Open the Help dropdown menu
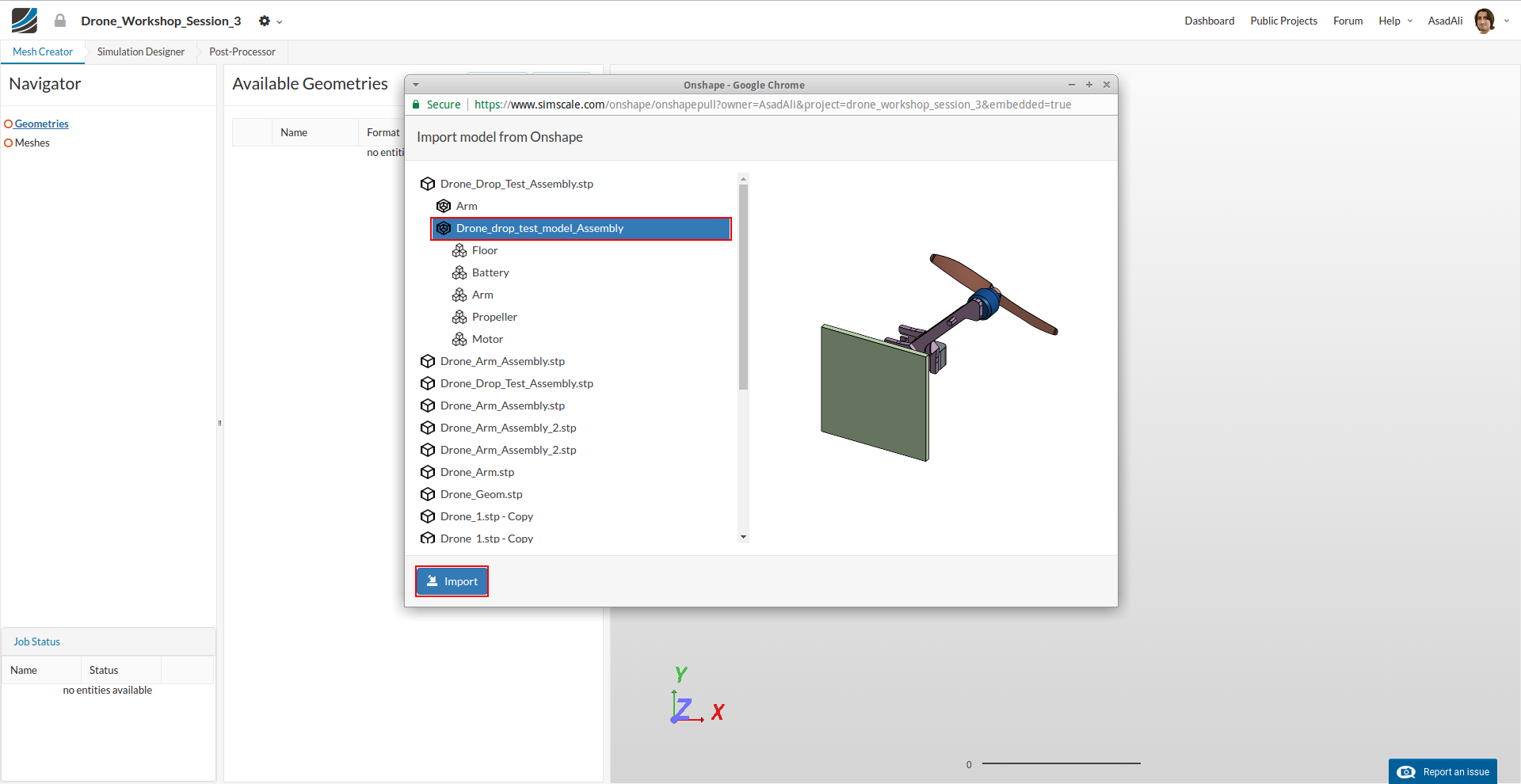The width and height of the screenshot is (1521, 784). pos(1395,21)
